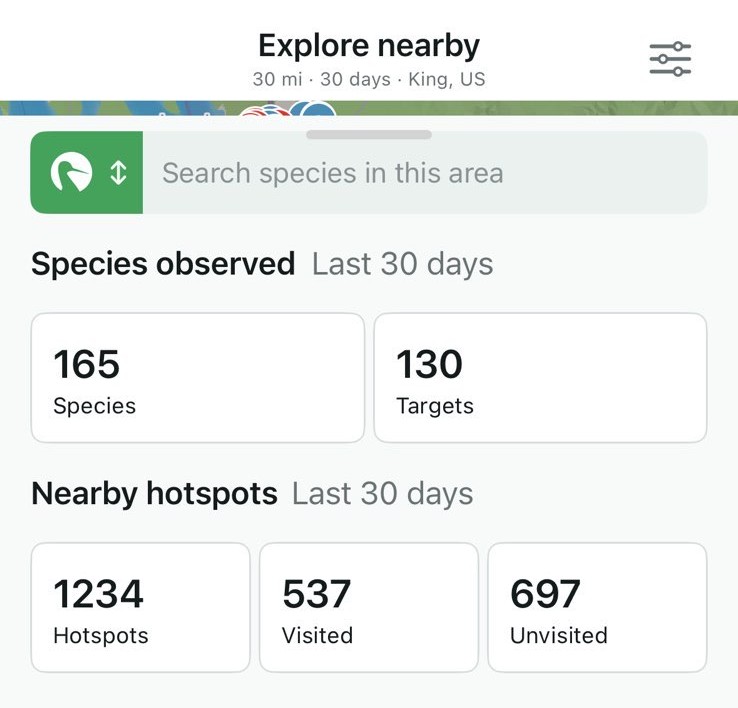Tap the Nearby hotspots heading

click(x=154, y=494)
